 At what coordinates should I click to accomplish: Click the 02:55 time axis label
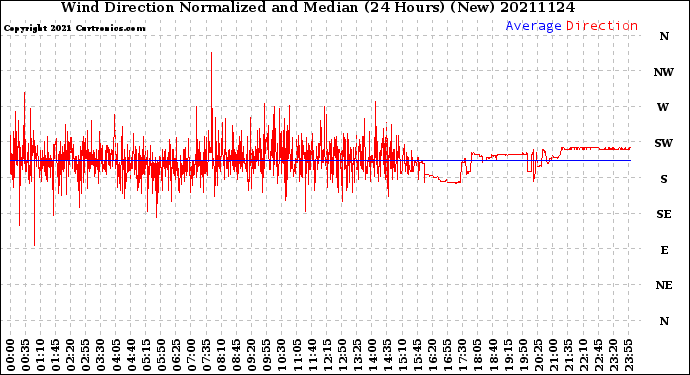86,355
